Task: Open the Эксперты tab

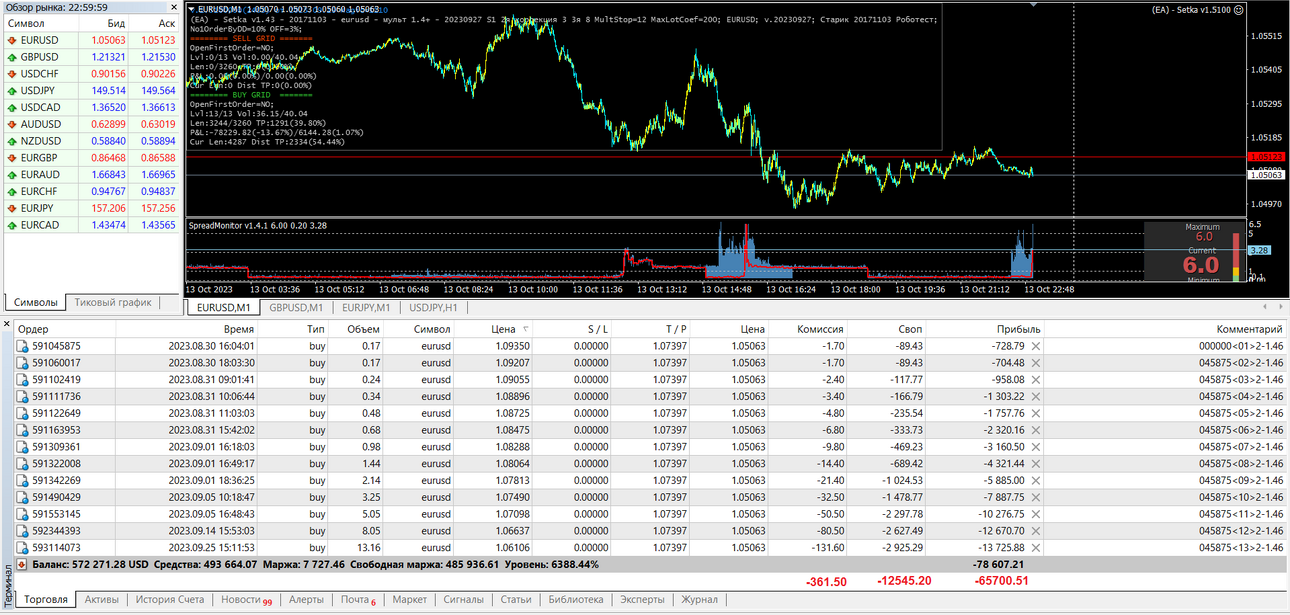Action: [x=642, y=600]
